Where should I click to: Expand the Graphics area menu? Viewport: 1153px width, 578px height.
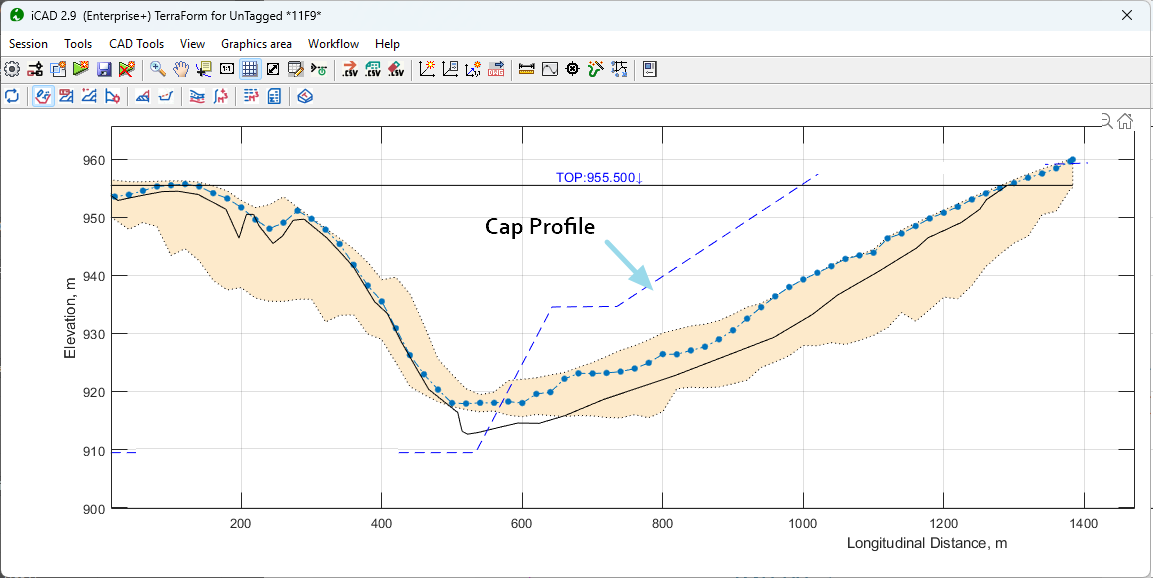256,44
